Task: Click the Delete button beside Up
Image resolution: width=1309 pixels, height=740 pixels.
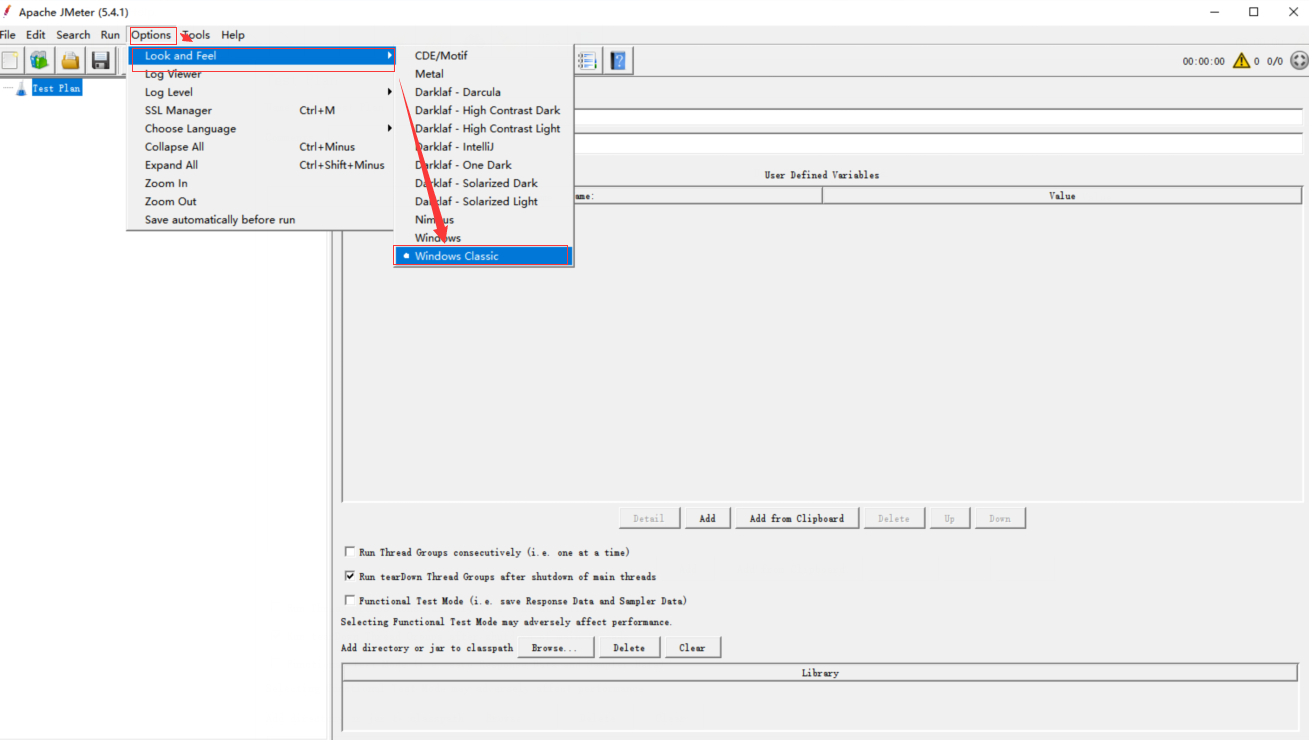Action: [894, 518]
